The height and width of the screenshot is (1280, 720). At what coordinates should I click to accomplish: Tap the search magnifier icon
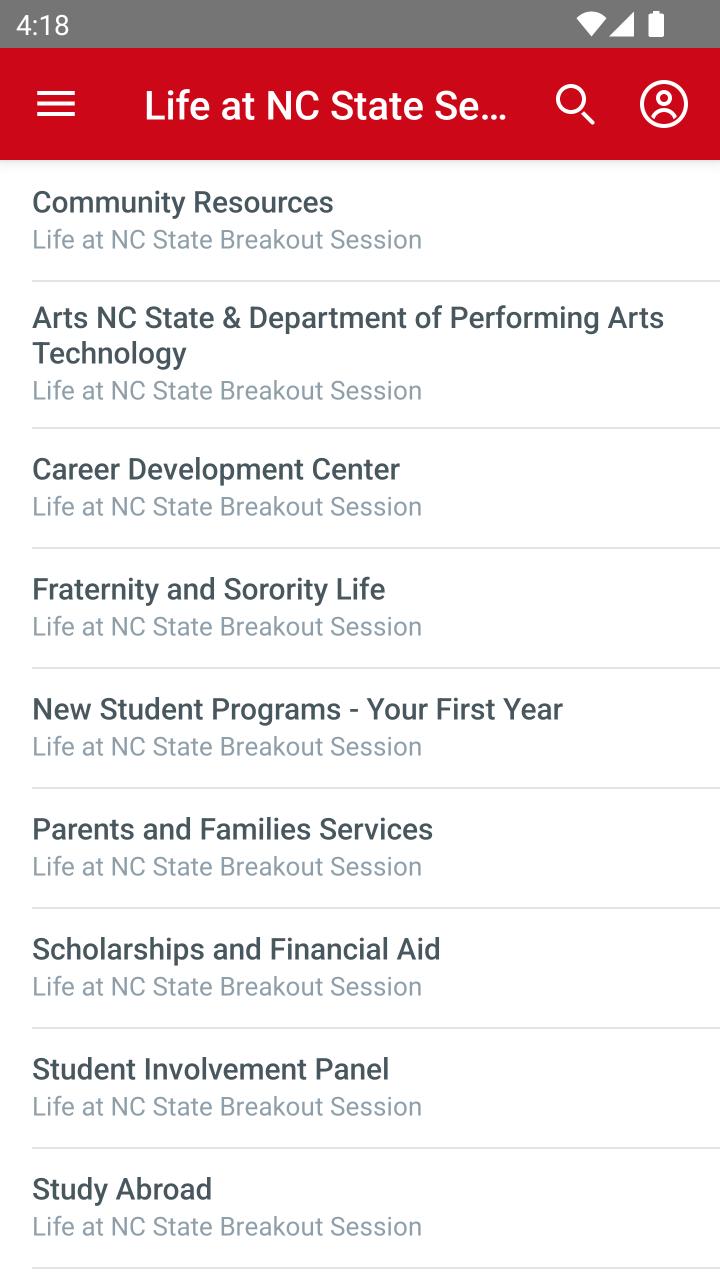coord(575,104)
